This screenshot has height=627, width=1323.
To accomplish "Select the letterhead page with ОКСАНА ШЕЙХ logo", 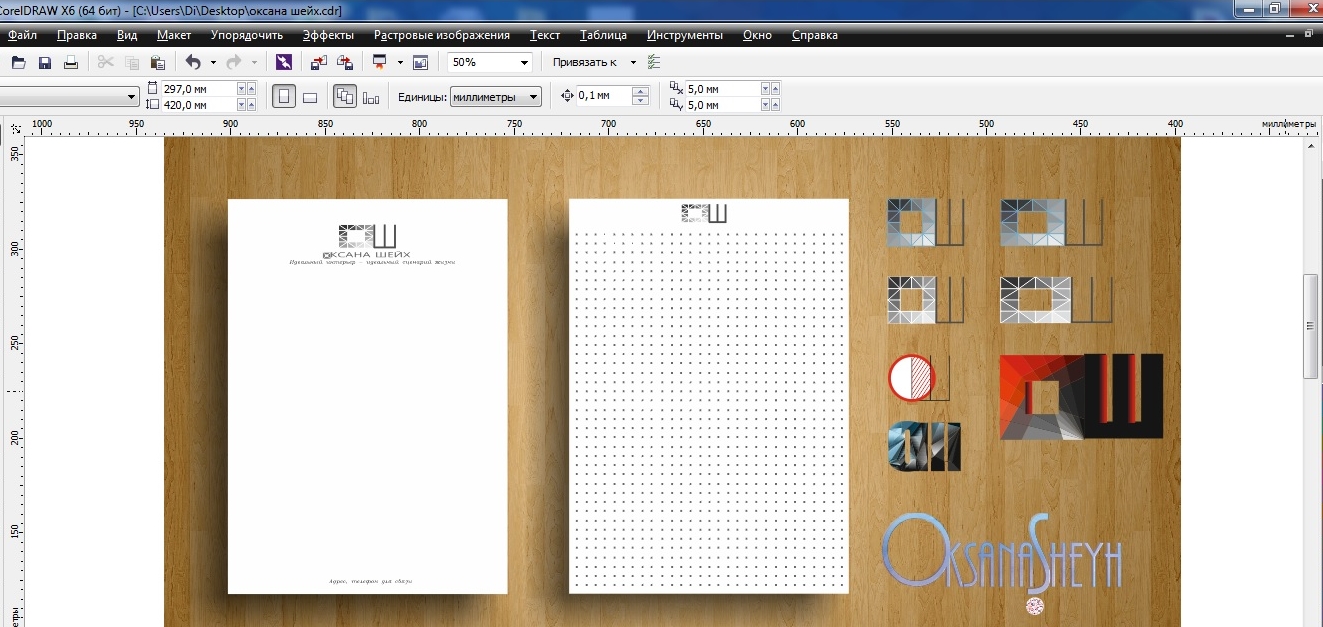I will [368, 396].
